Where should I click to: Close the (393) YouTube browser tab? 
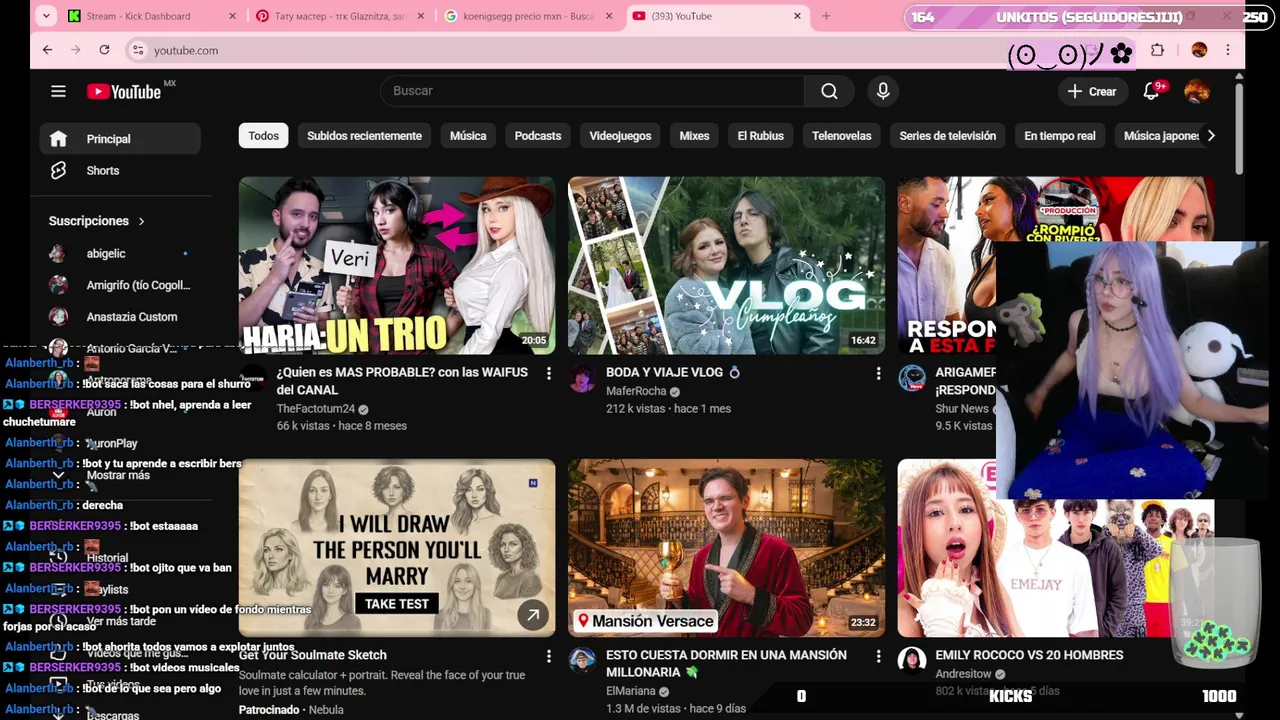797,16
